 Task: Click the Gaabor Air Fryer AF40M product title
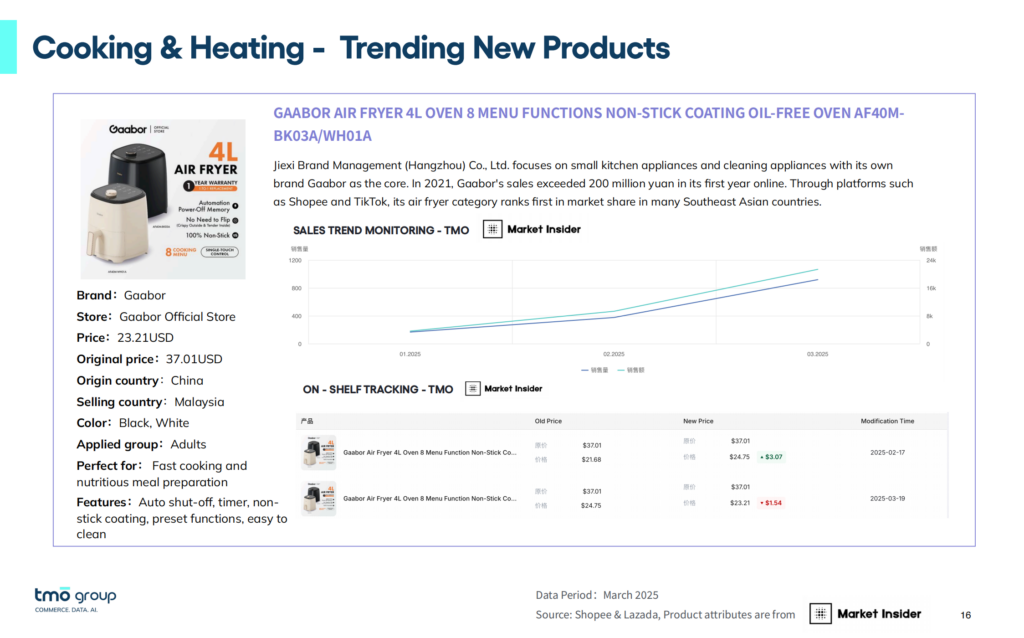pos(588,124)
